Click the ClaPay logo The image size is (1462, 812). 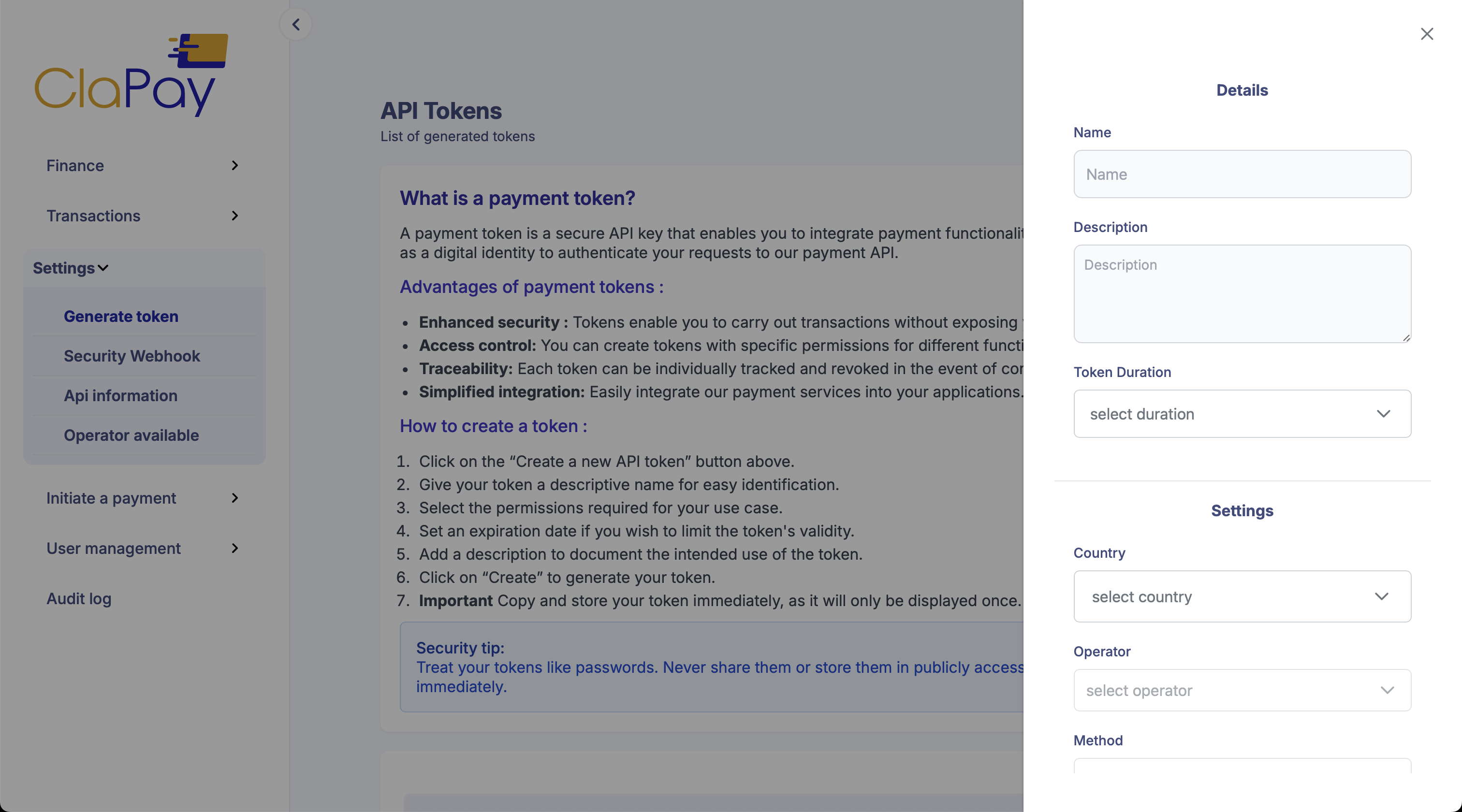[x=127, y=74]
